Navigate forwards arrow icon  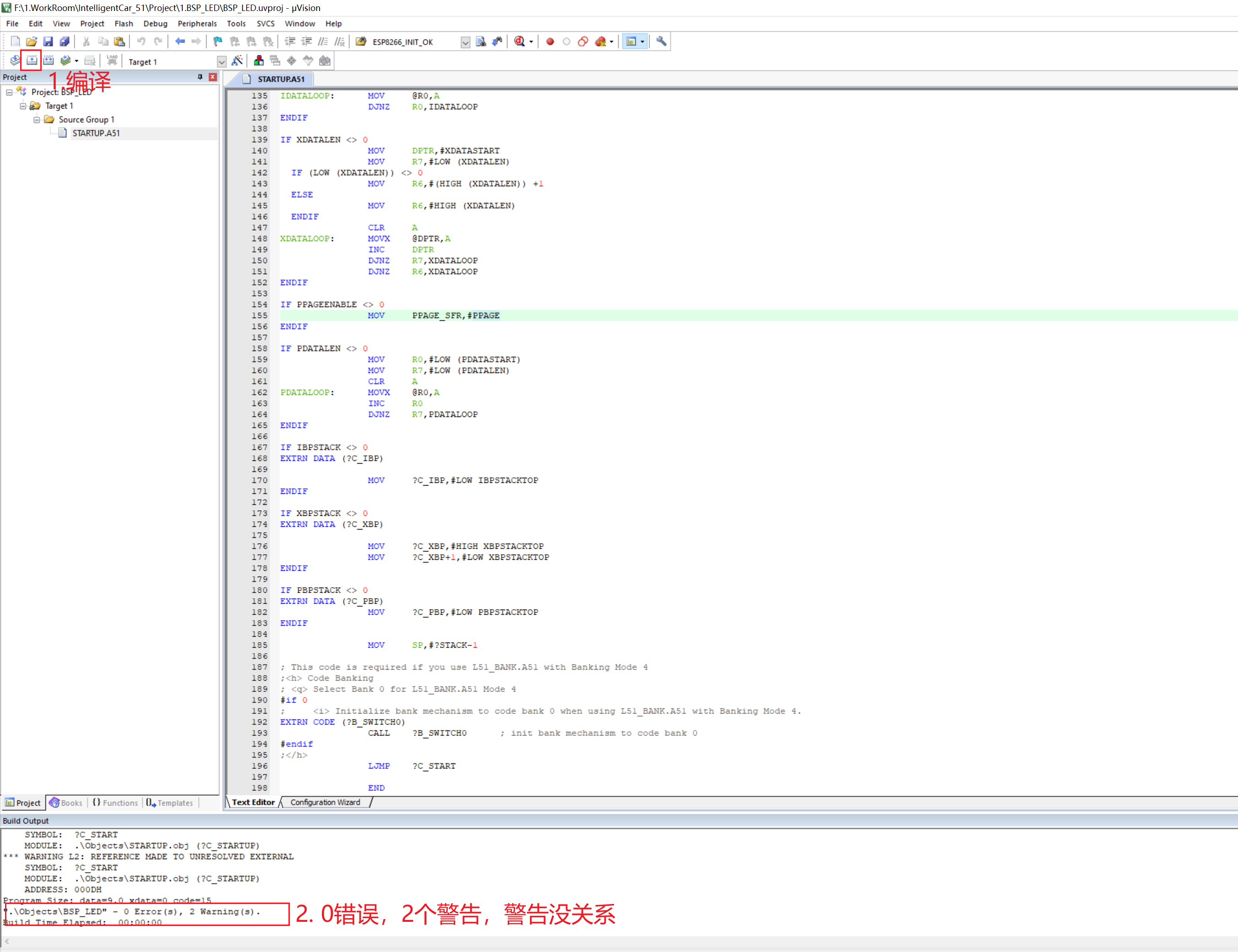[x=196, y=41]
